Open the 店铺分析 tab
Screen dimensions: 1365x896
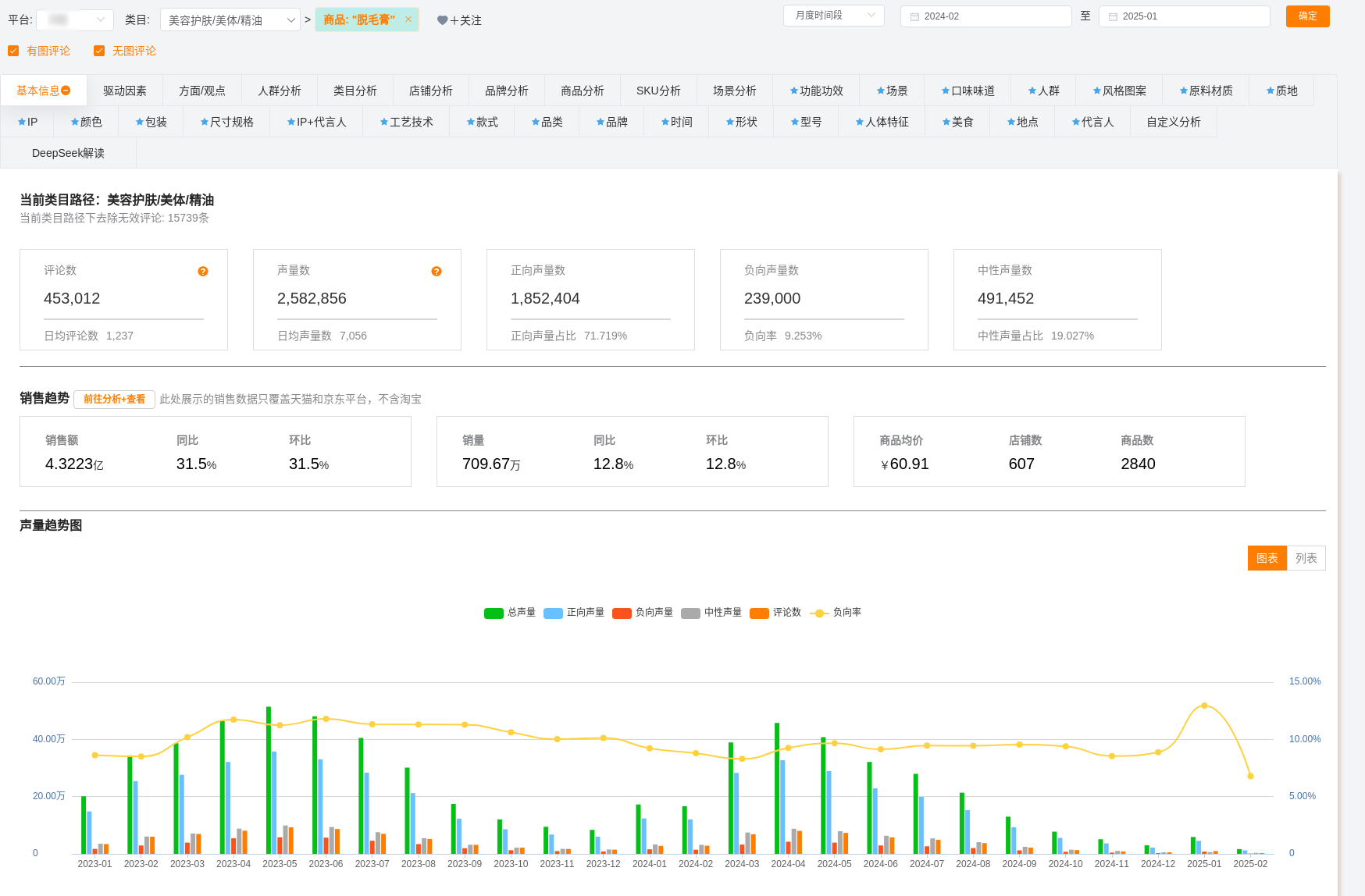[x=431, y=91]
